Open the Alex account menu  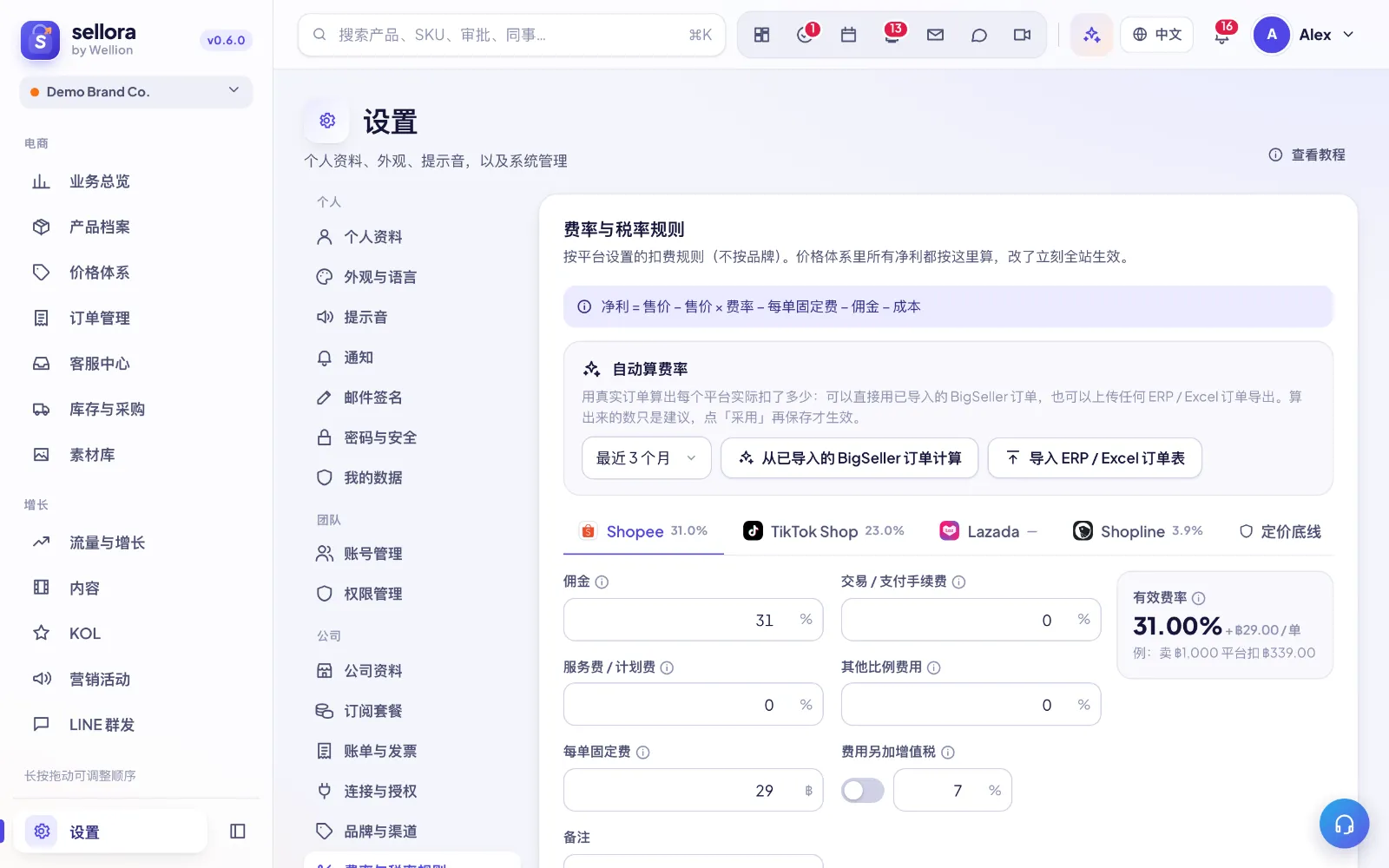[1304, 35]
